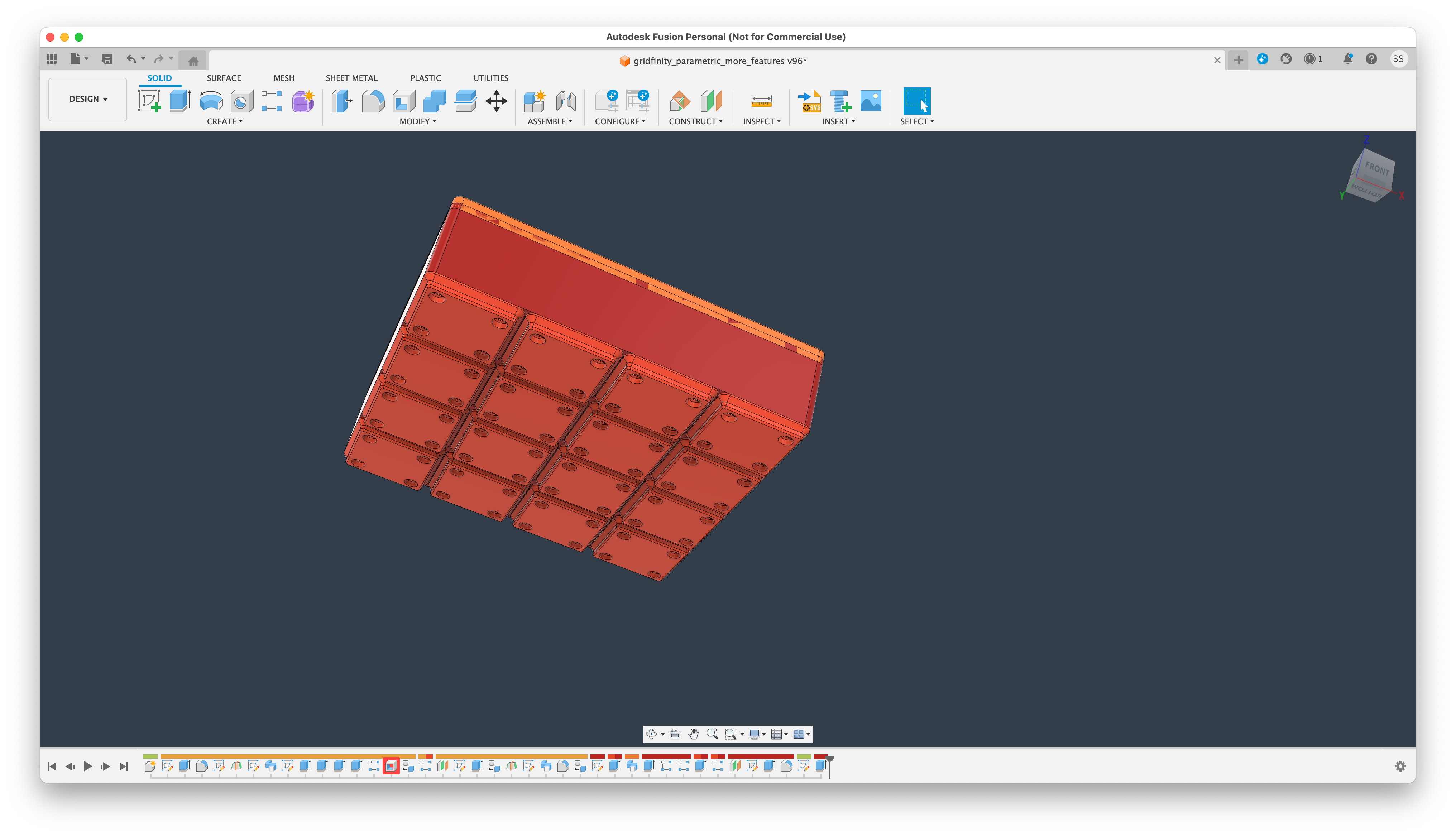The image size is (1456, 836).
Task: Select the Rectangular Pattern tool
Action: pyautogui.click(x=272, y=101)
